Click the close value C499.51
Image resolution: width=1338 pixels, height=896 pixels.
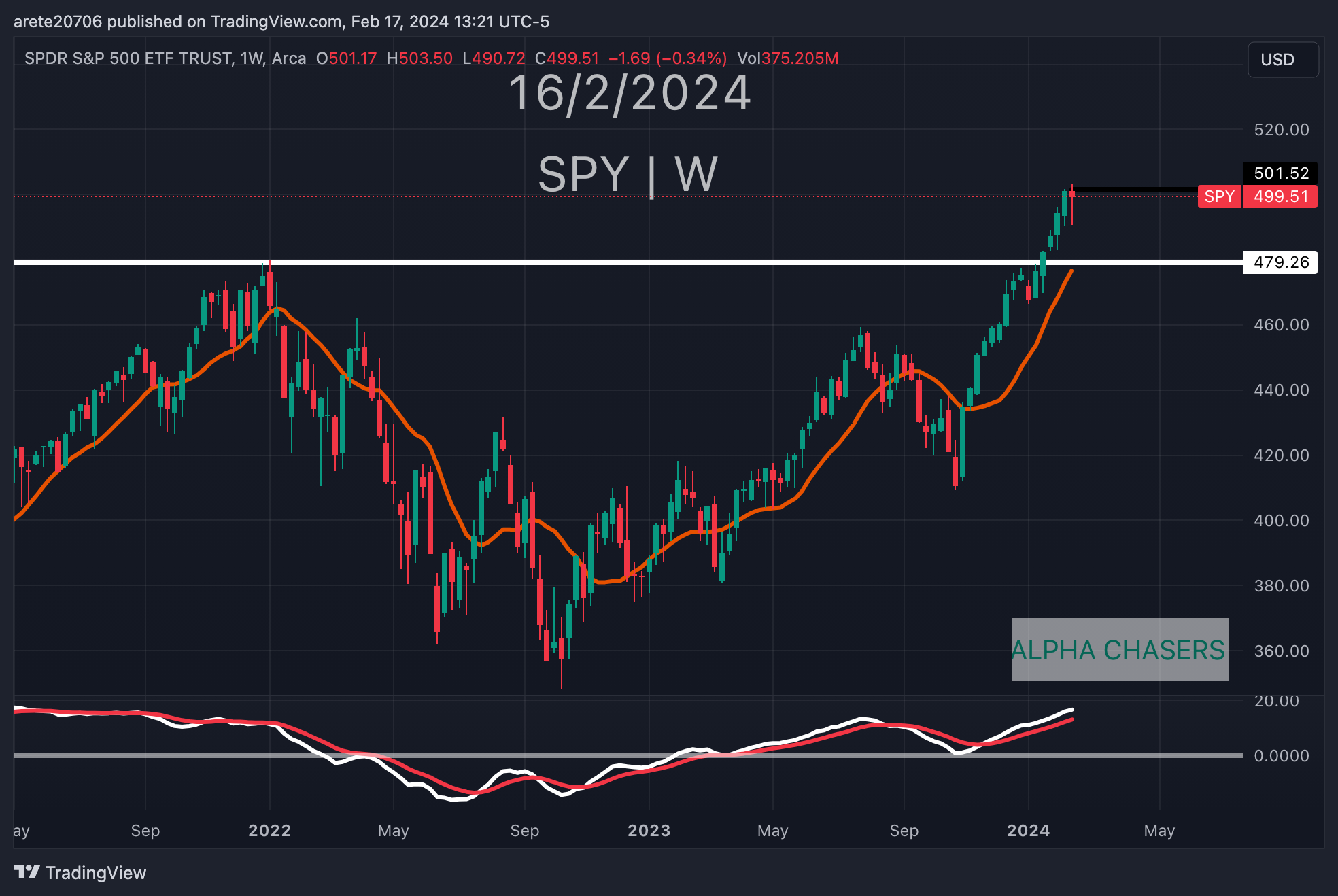tap(567, 58)
